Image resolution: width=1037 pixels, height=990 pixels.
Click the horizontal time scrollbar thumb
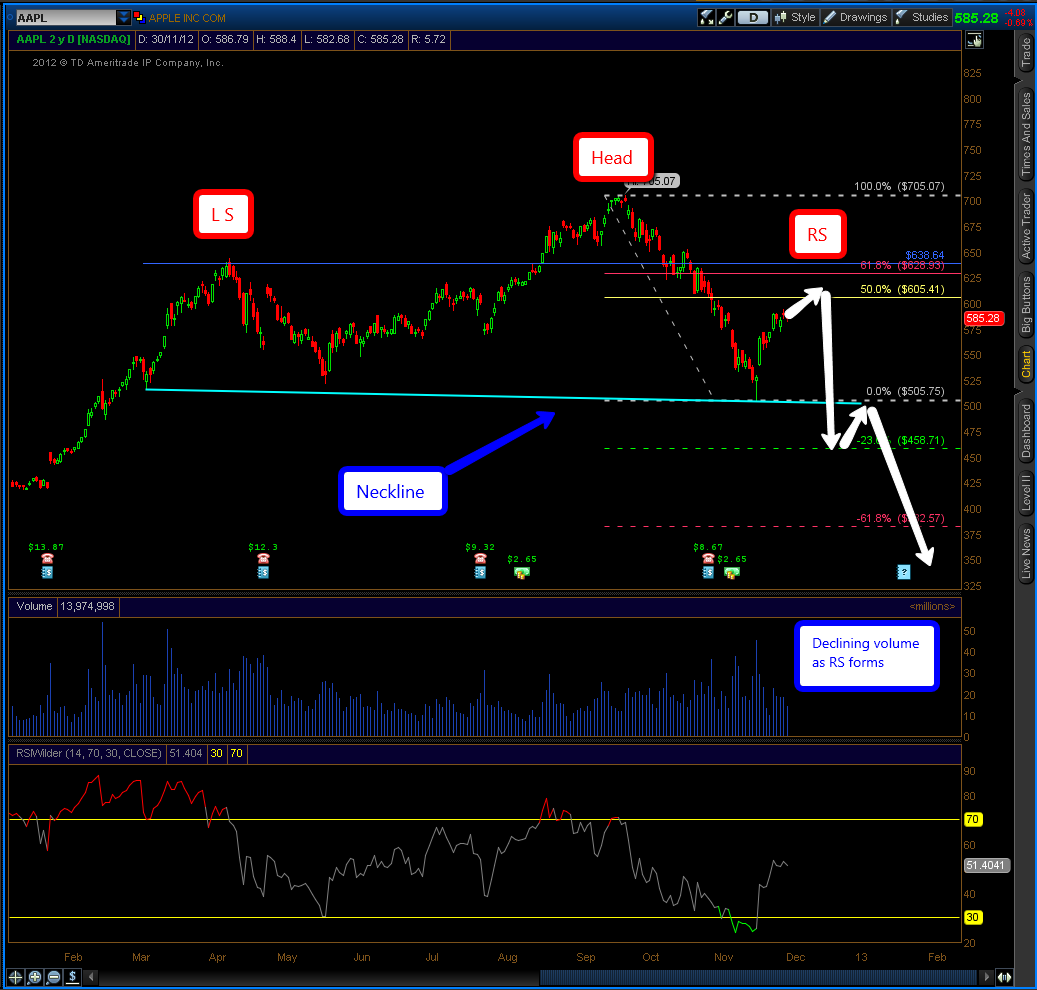pos(758,977)
